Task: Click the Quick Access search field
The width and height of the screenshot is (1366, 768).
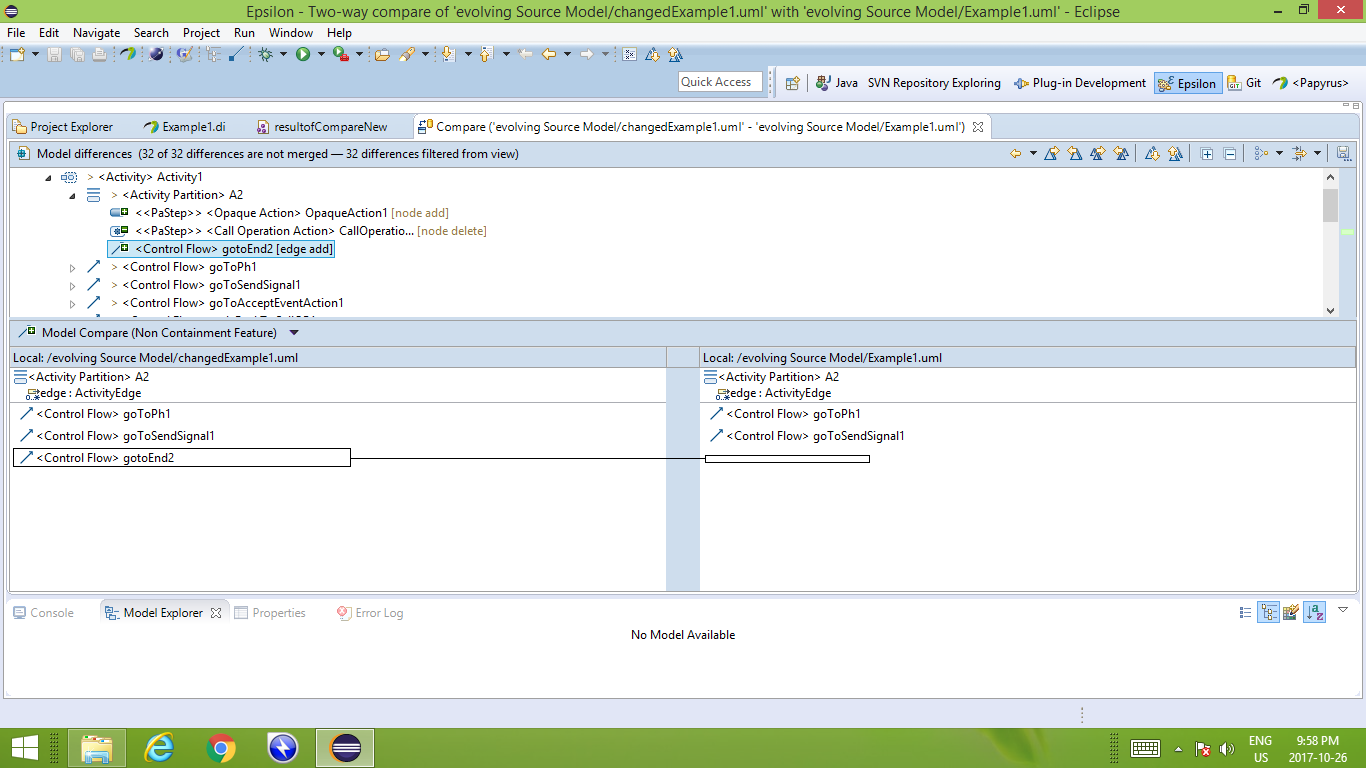Action: point(720,82)
